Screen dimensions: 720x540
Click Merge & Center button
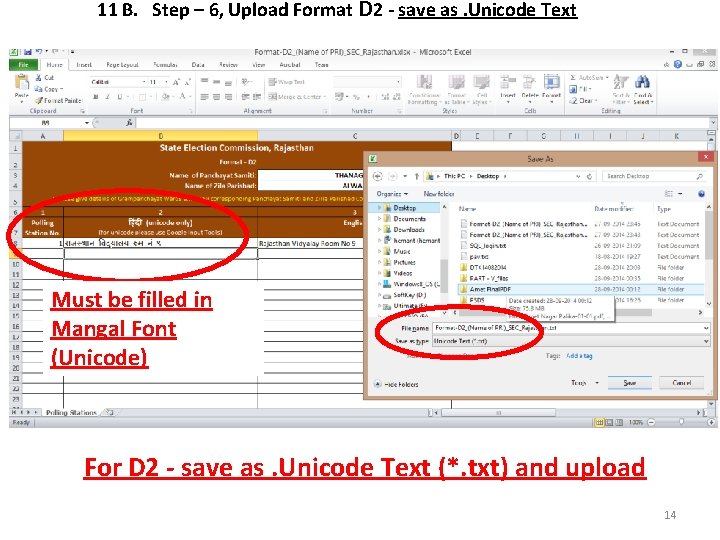pos(298,96)
